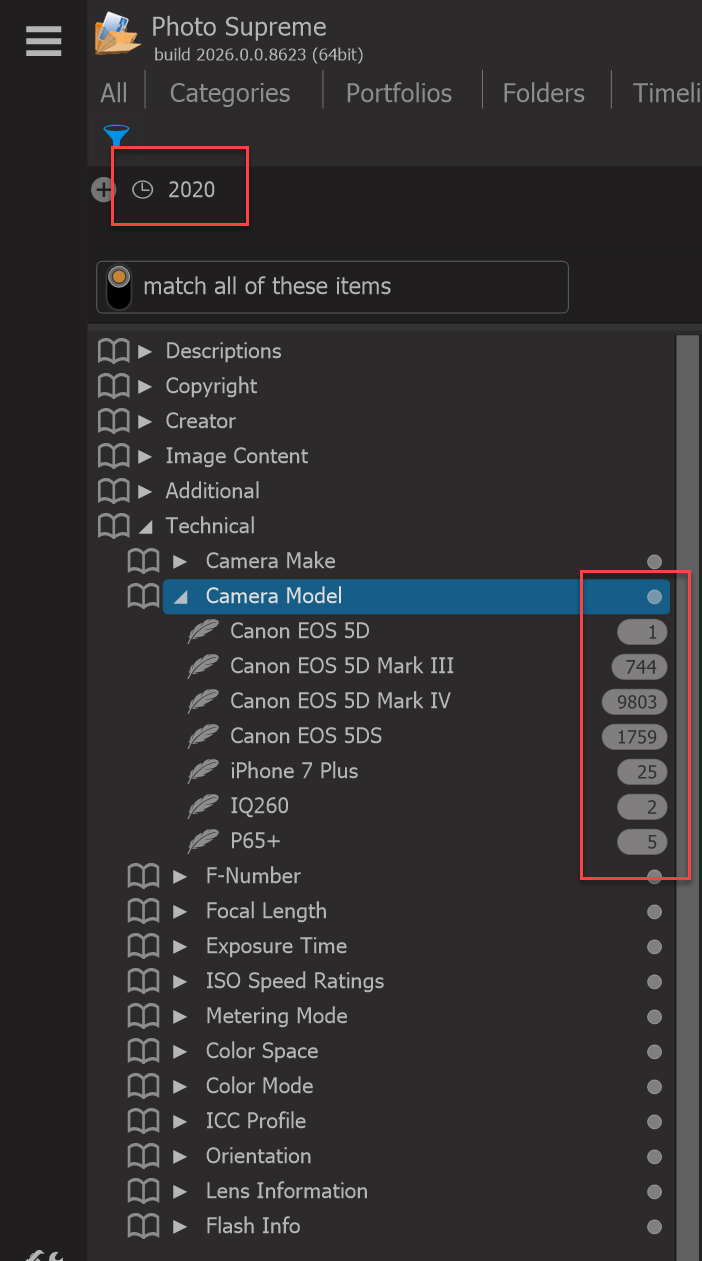
Task: Click the book icon beside ISO Speed Ratings
Action: point(144,981)
